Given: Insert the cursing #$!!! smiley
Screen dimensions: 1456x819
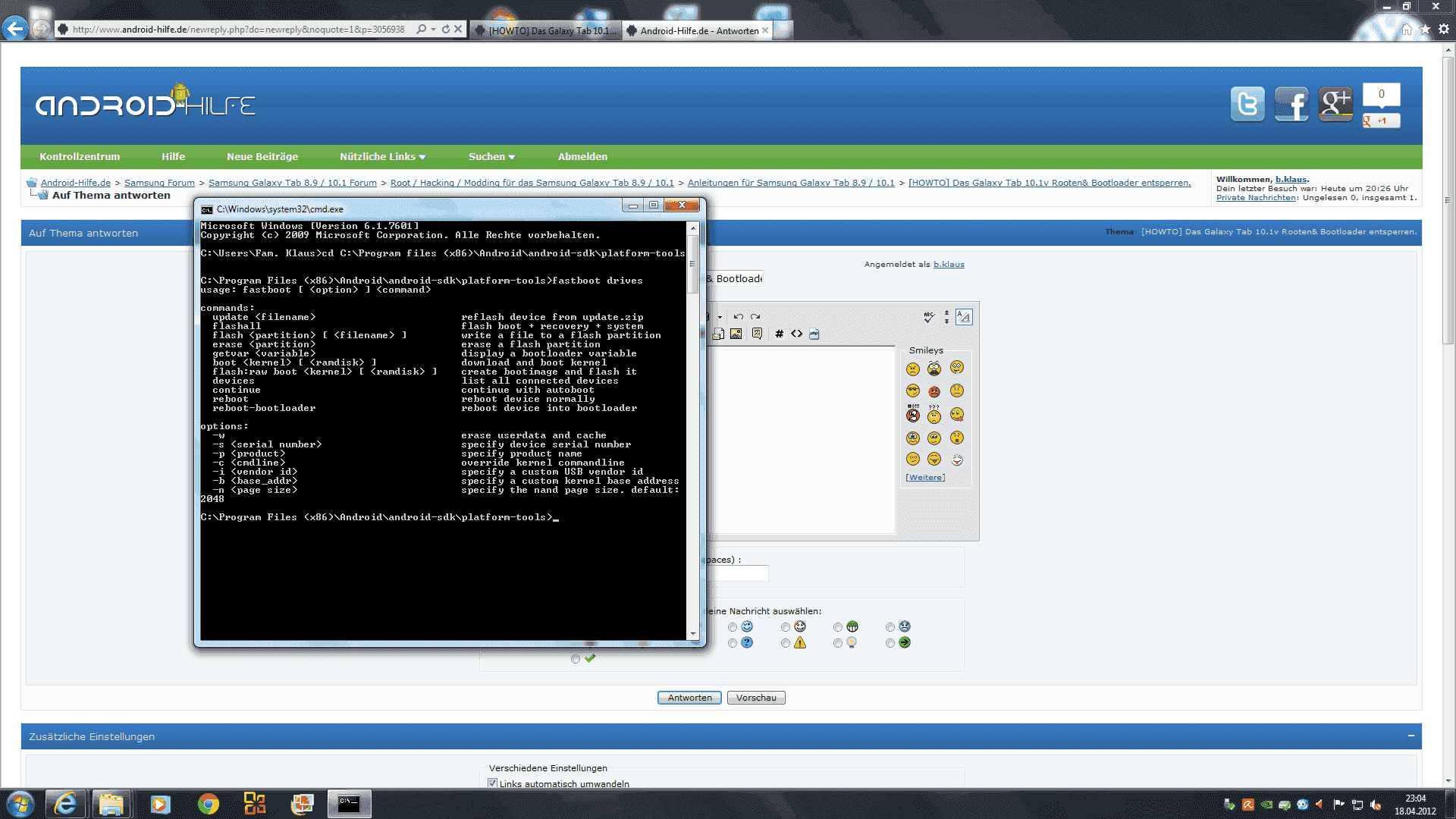Looking at the screenshot, I should point(913,413).
